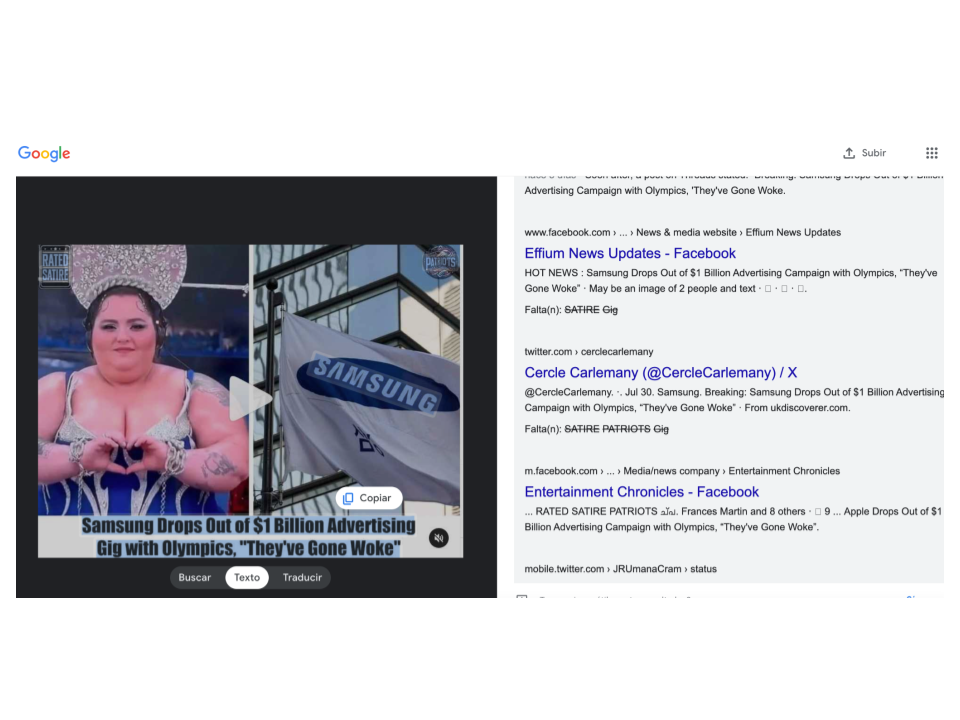Click the Subir upload button
Screen dimensions: 960x720
click(864, 153)
